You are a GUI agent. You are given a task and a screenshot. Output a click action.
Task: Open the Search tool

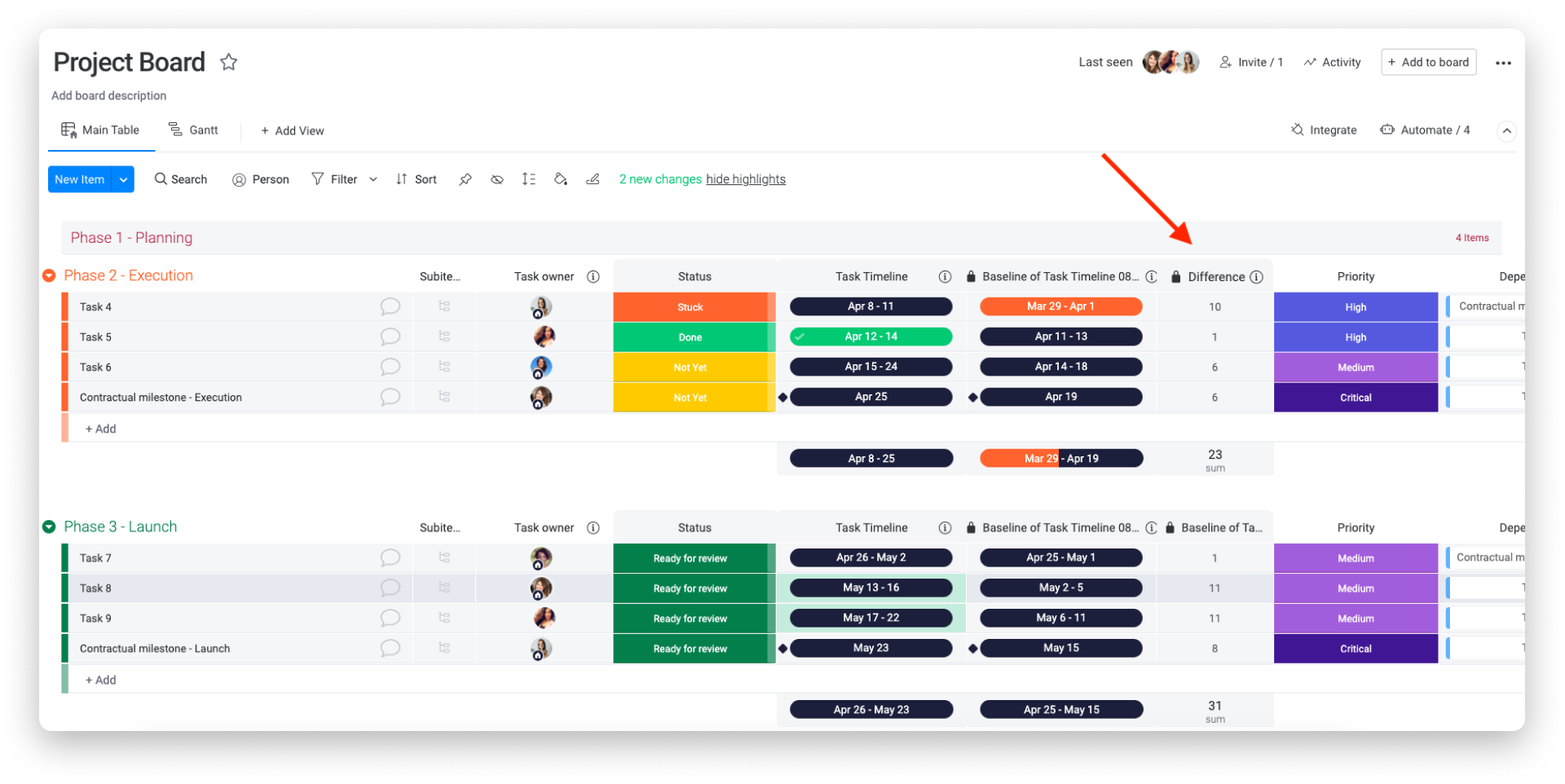click(181, 179)
